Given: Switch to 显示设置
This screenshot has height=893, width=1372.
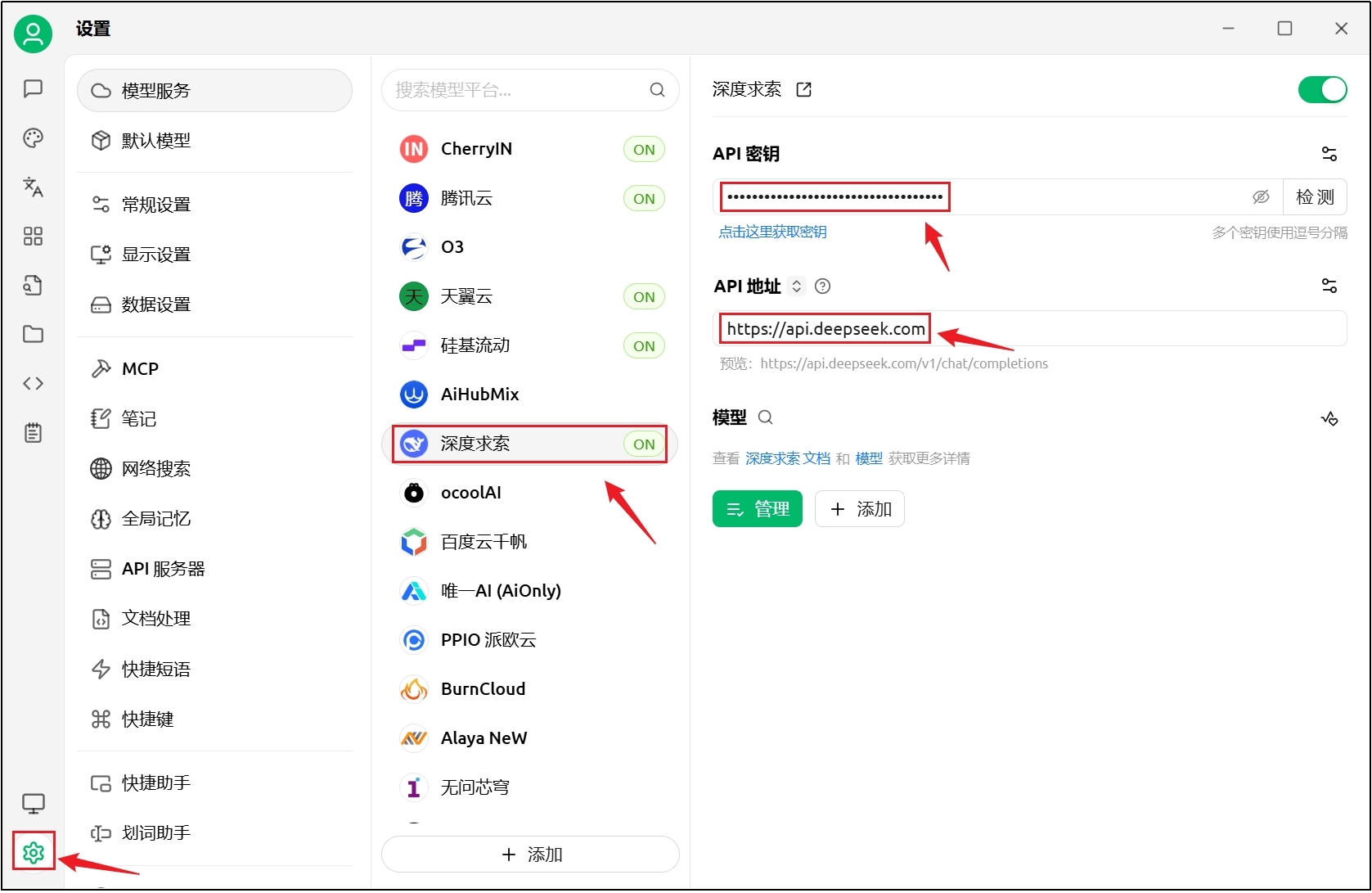Looking at the screenshot, I should (214, 255).
